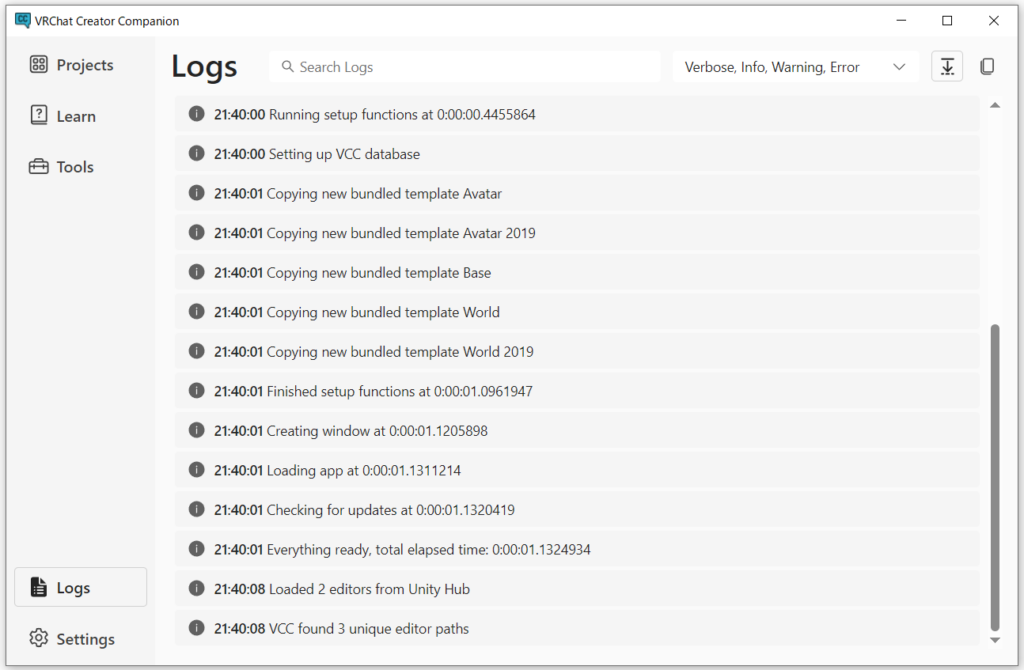This screenshot has width=1024, height=670.
Task: Click the VRChat Creator Companion app icon
Action: click(22, 20)
